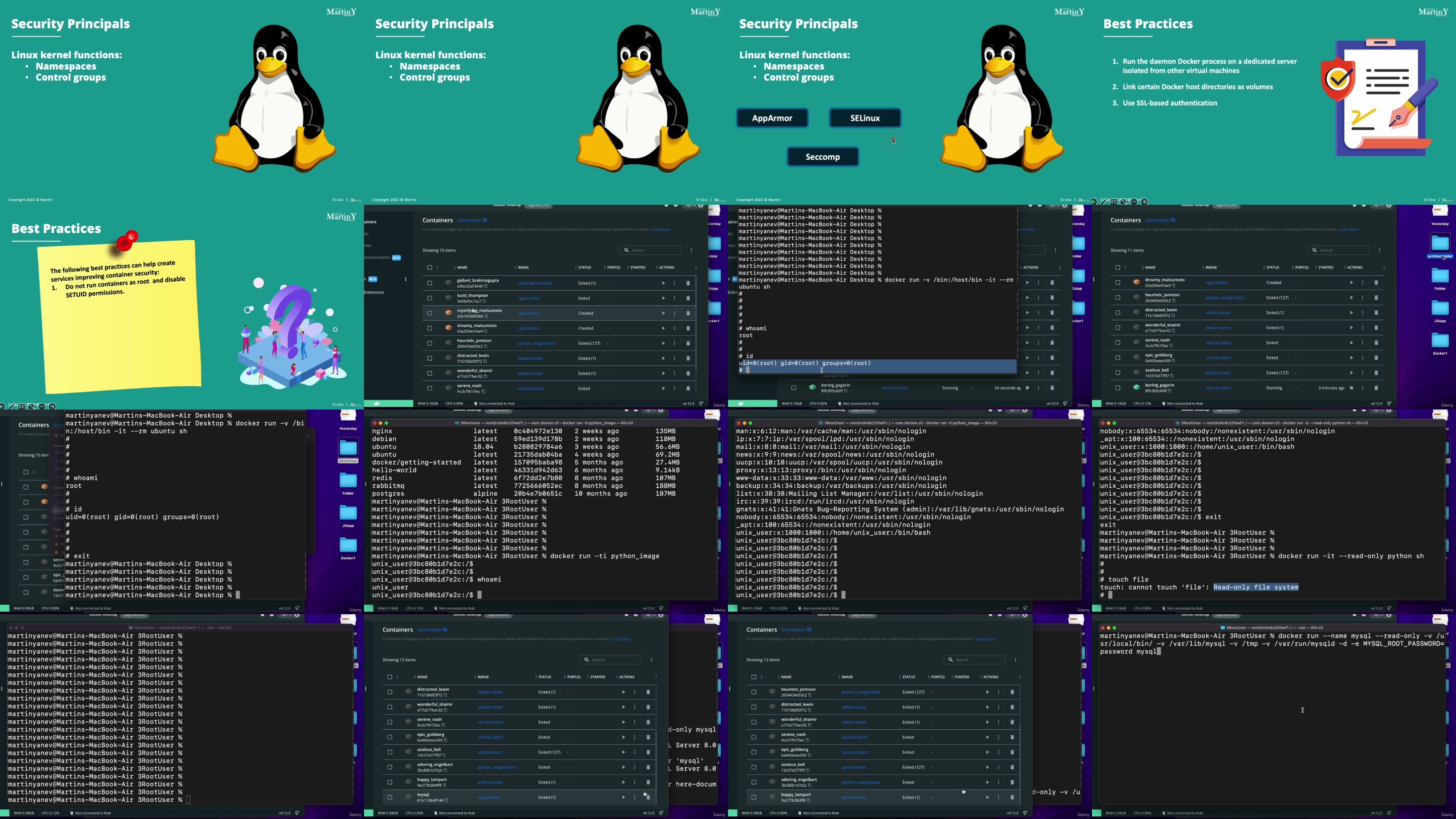Open kebab menu beside 10-item list search

tap(691, 250)
